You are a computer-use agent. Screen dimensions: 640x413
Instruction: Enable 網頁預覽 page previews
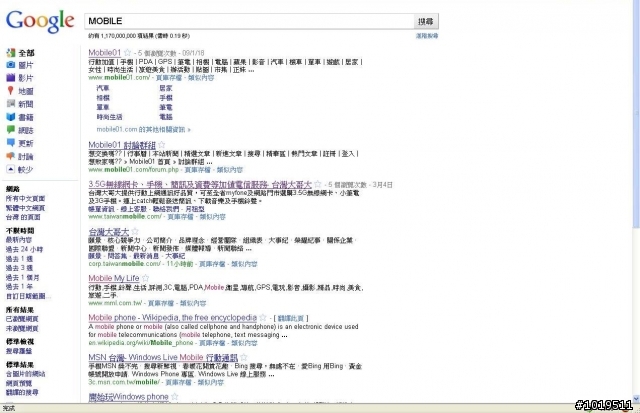(x=19, y=383)
